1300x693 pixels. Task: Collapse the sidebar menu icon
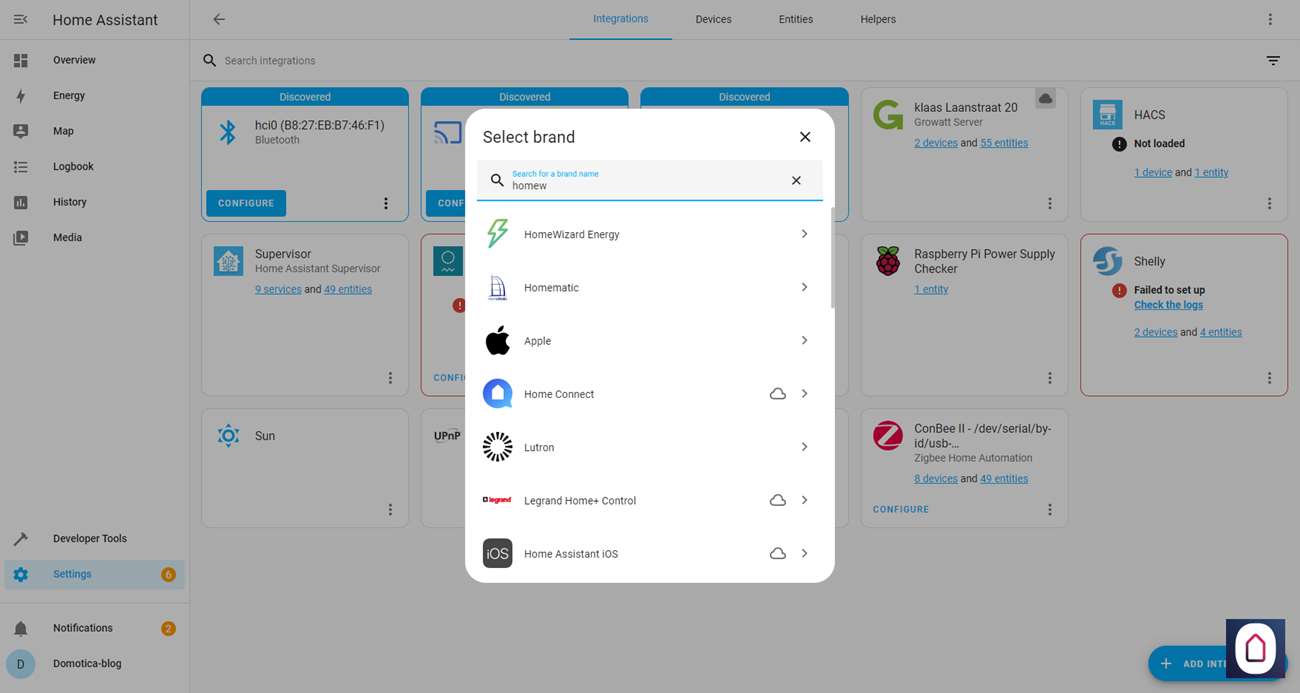(20, 19)
